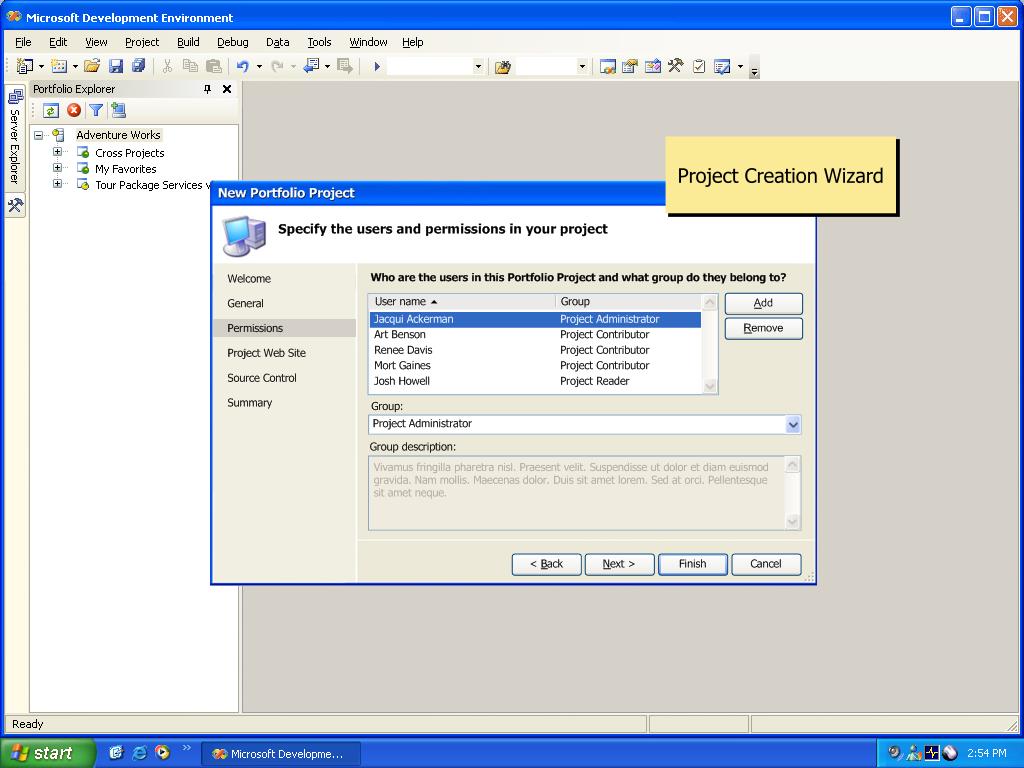Open the Server Explorer side tab
1024x768 pixels.
(15, 136)
